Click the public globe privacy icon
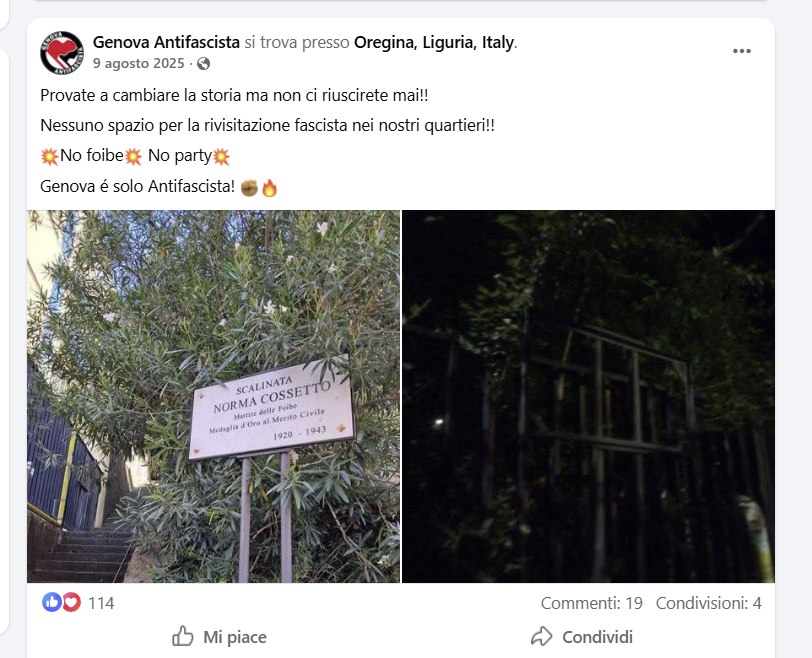812x658 pixels. click(204, 64)
